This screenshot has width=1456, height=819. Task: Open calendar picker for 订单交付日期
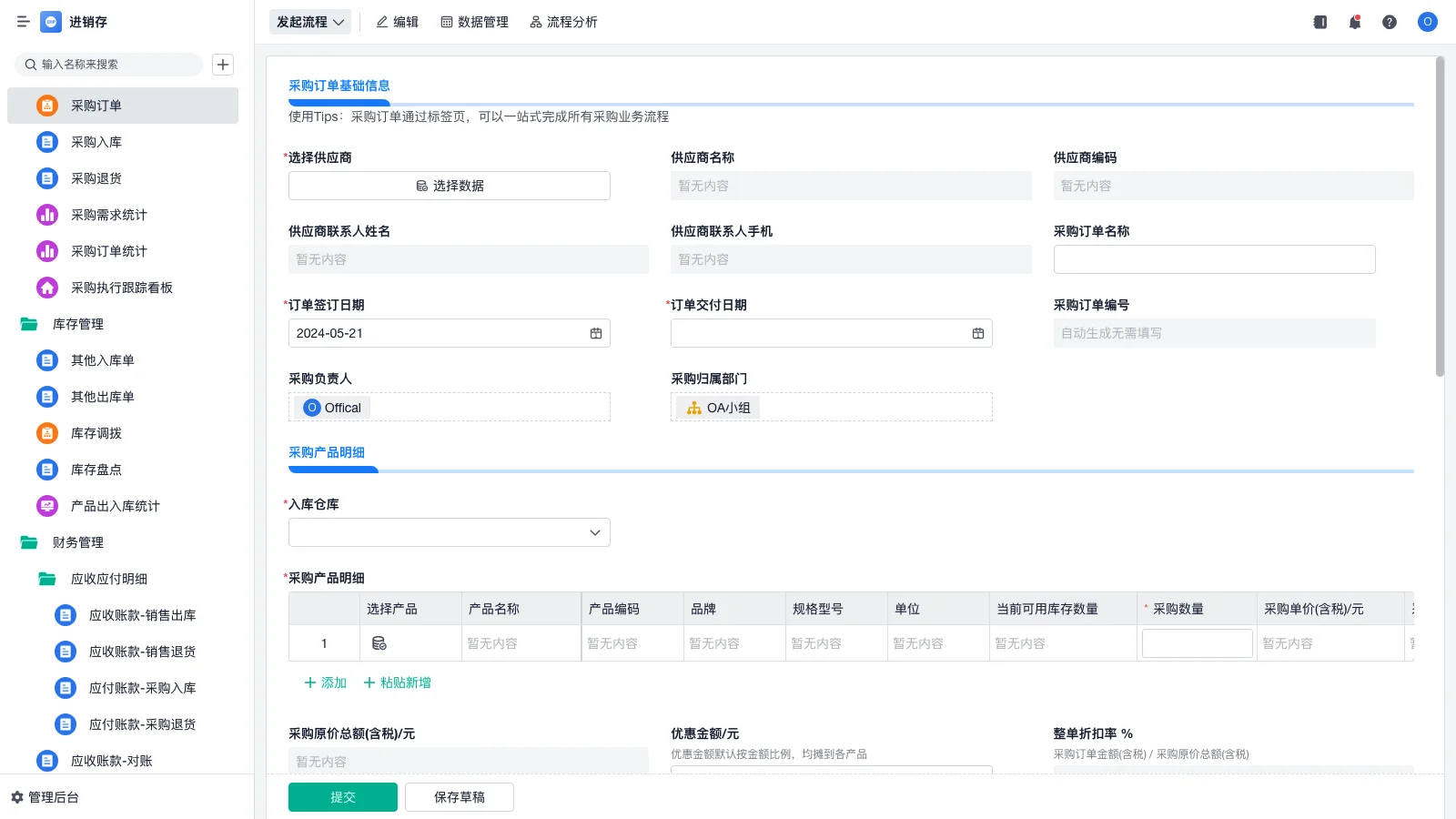click(978, 333)
